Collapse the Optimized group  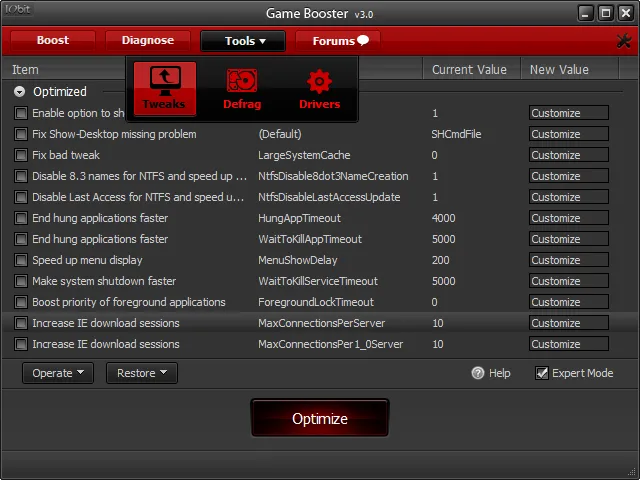pos(20,91)
